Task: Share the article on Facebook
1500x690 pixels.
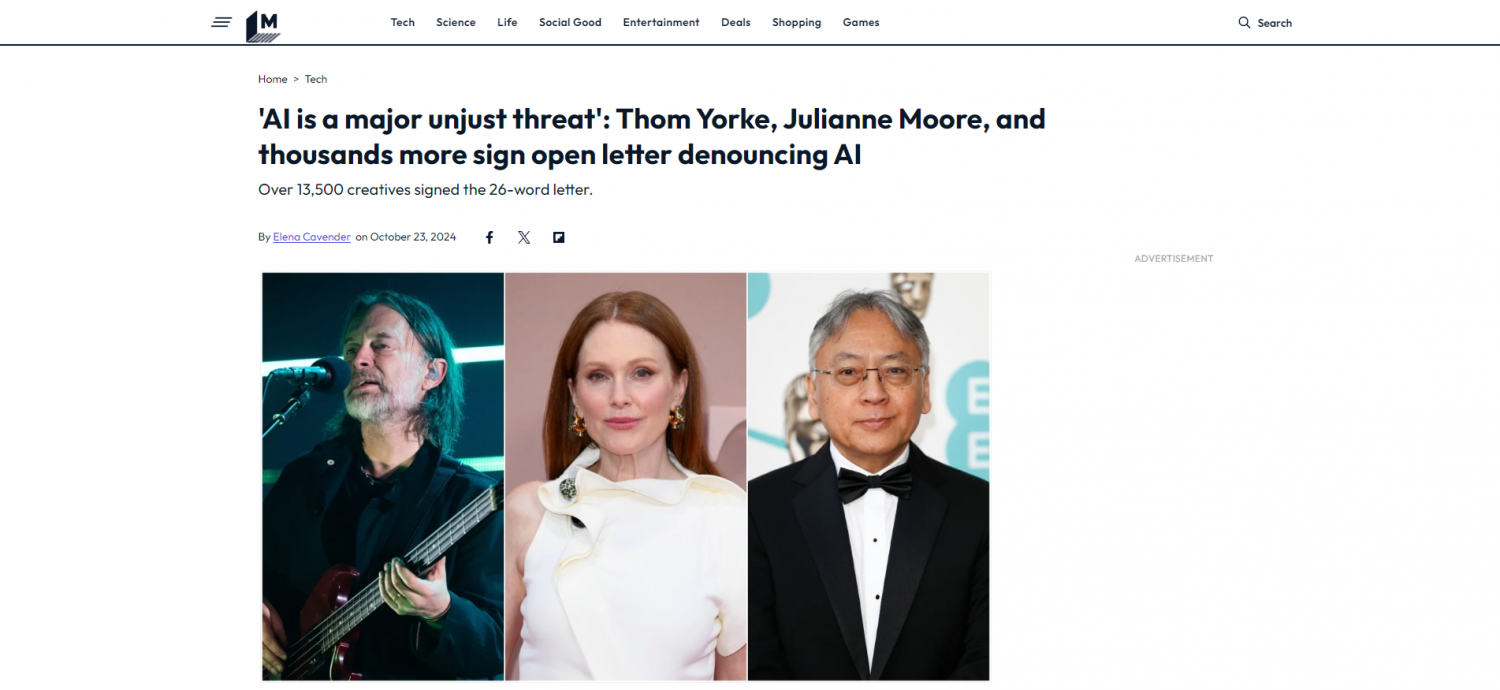Action: 490,237
